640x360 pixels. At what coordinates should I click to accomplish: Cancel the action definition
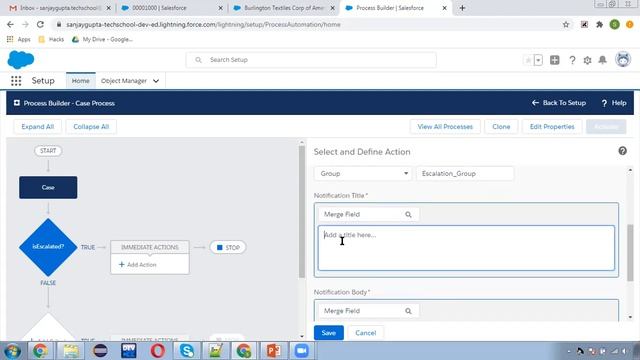(x=366, y=333)
